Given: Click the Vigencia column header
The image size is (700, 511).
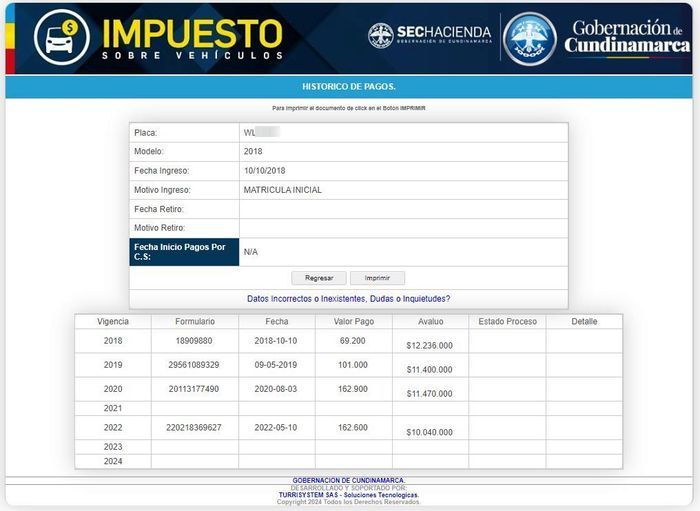Looking at the screenshot, I should click(x=113, y=322).
